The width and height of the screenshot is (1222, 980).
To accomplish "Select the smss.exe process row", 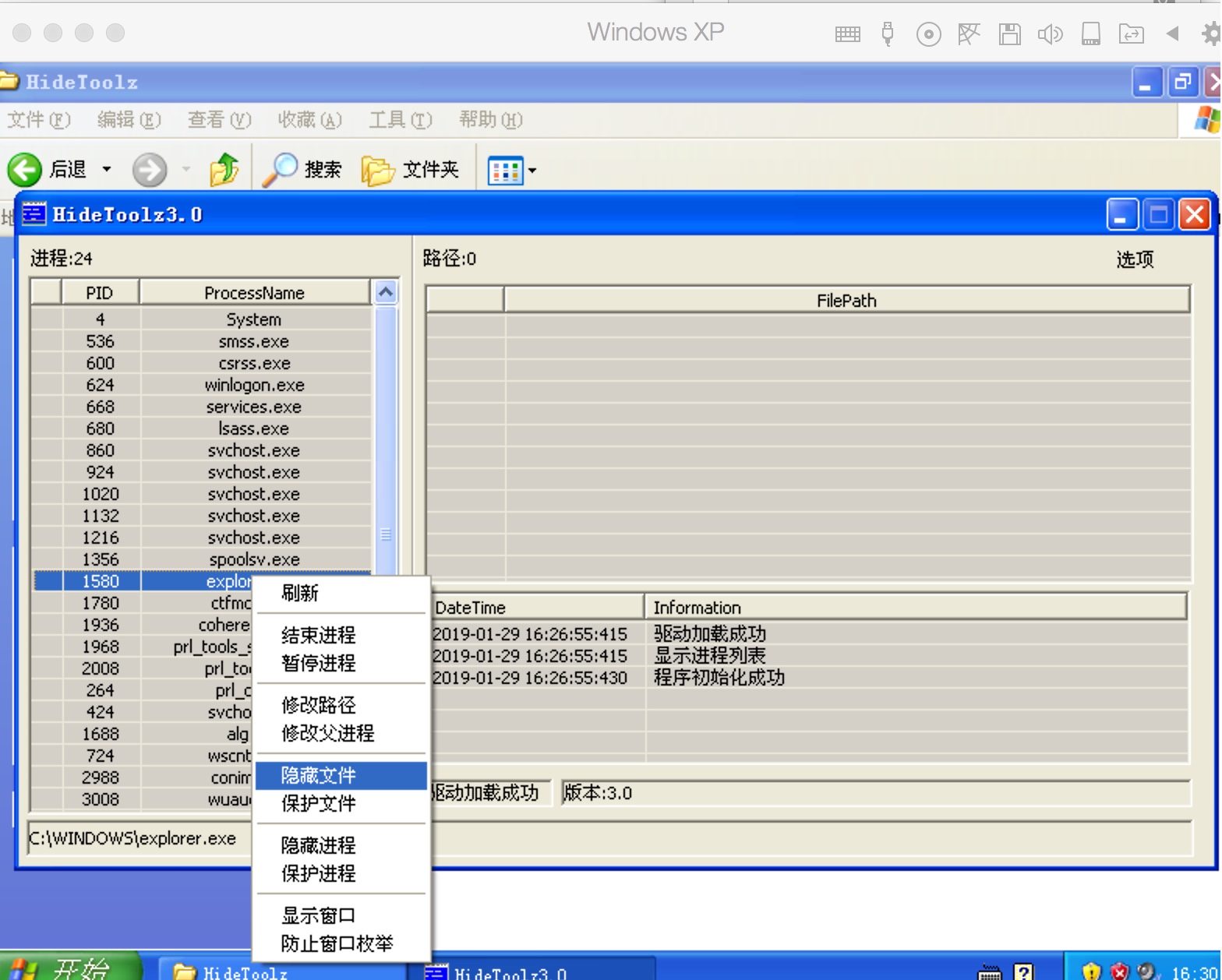I will coord(202,341).
